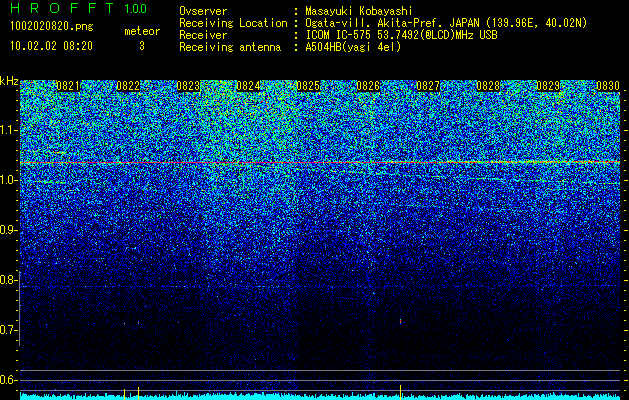Click the 0829 time marker

point(548,86)
